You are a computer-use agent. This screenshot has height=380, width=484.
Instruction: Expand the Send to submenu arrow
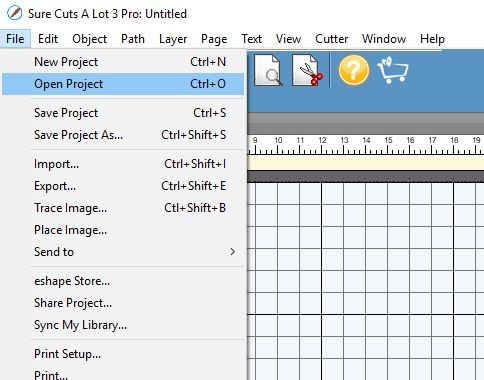(x=233, y=252)
